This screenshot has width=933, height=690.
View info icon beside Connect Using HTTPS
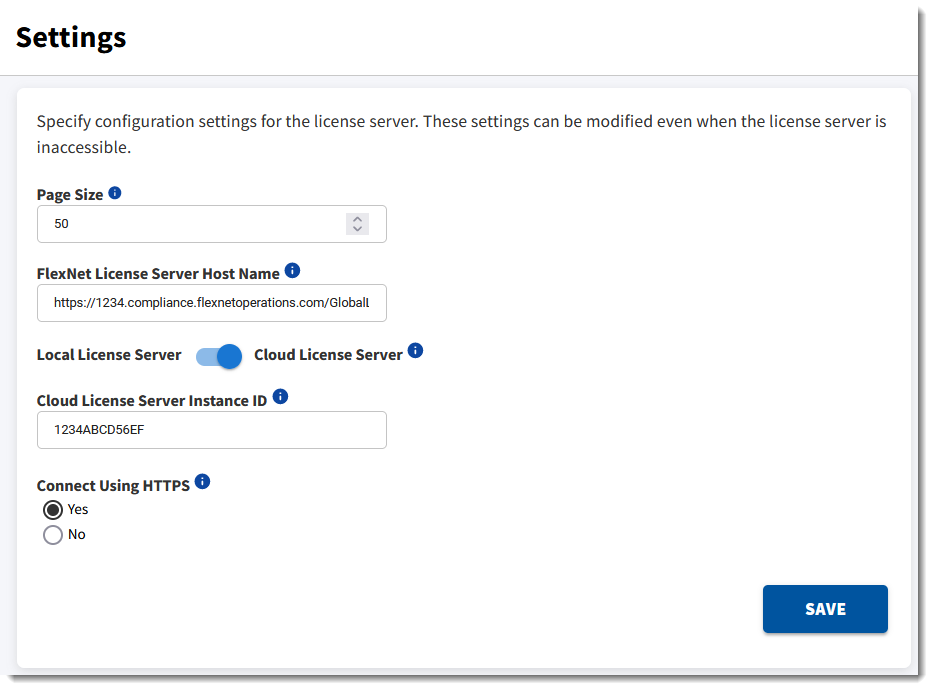pyautogui.click(x=202, y=482)
